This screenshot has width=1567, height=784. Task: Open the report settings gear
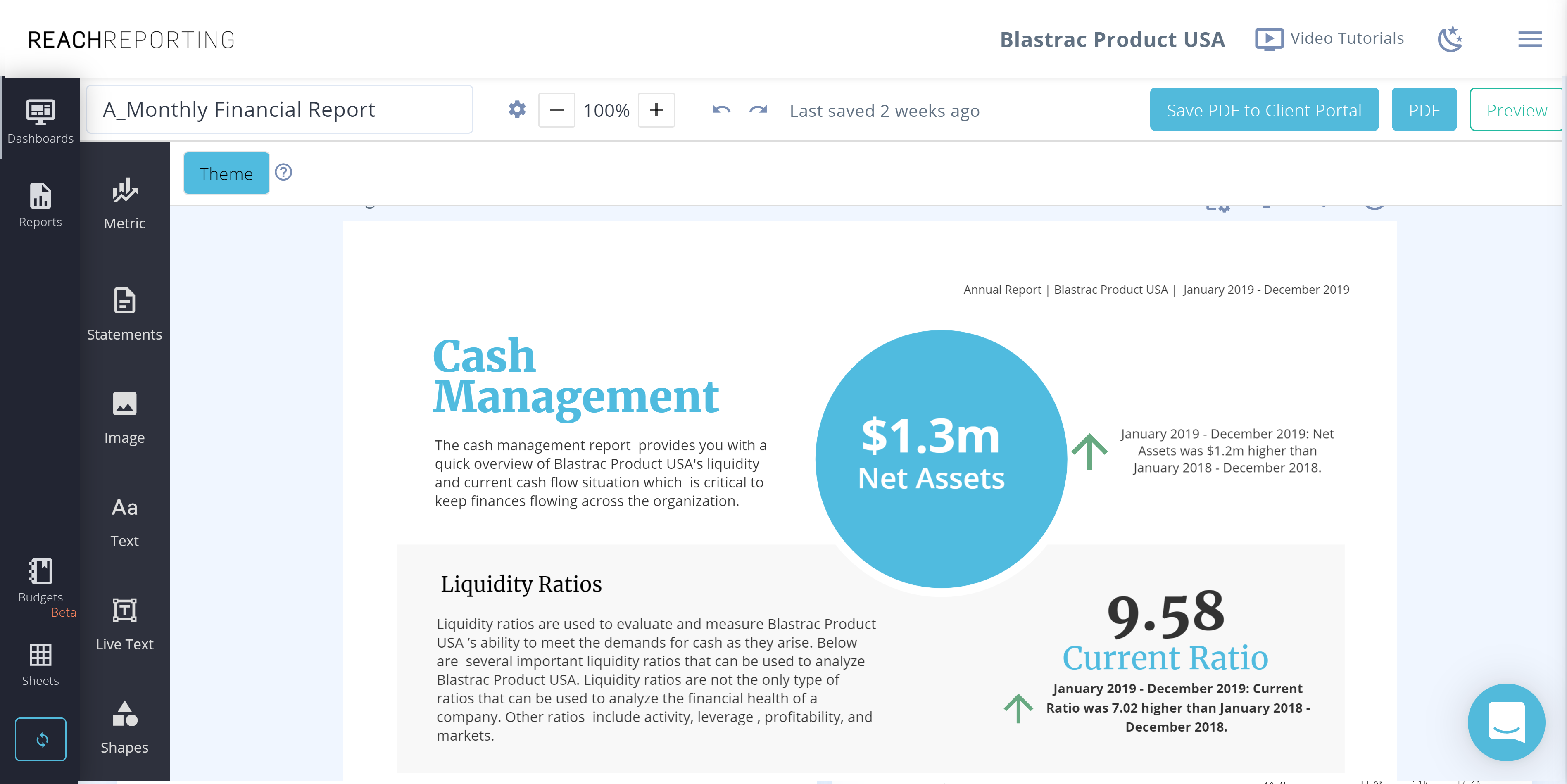pyautogui.click(x=516, y=110)
